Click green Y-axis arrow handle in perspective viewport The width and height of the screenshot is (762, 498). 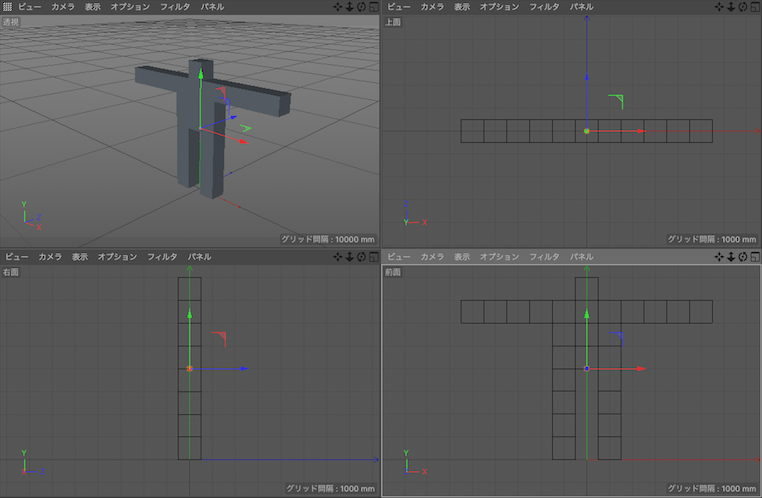tap(201, 73)
